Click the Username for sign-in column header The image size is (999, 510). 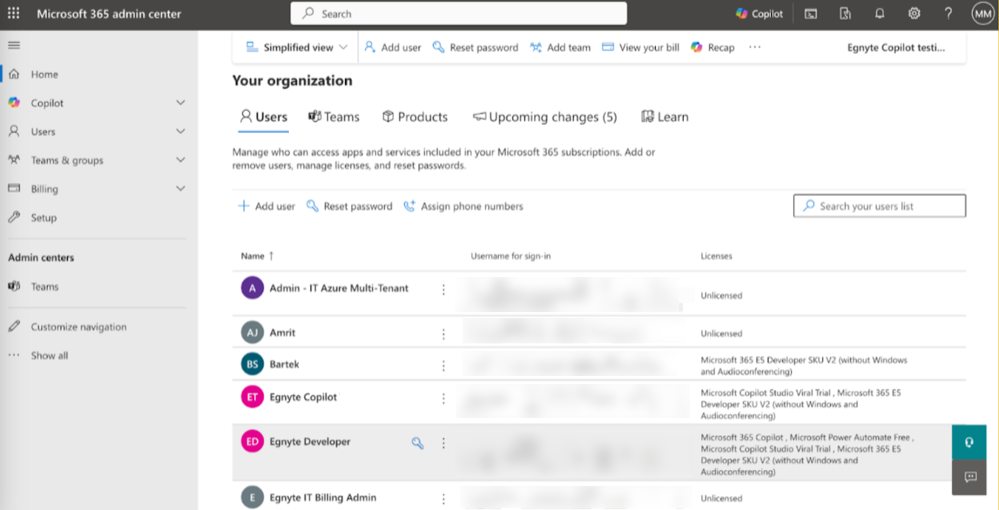[511, 256]
